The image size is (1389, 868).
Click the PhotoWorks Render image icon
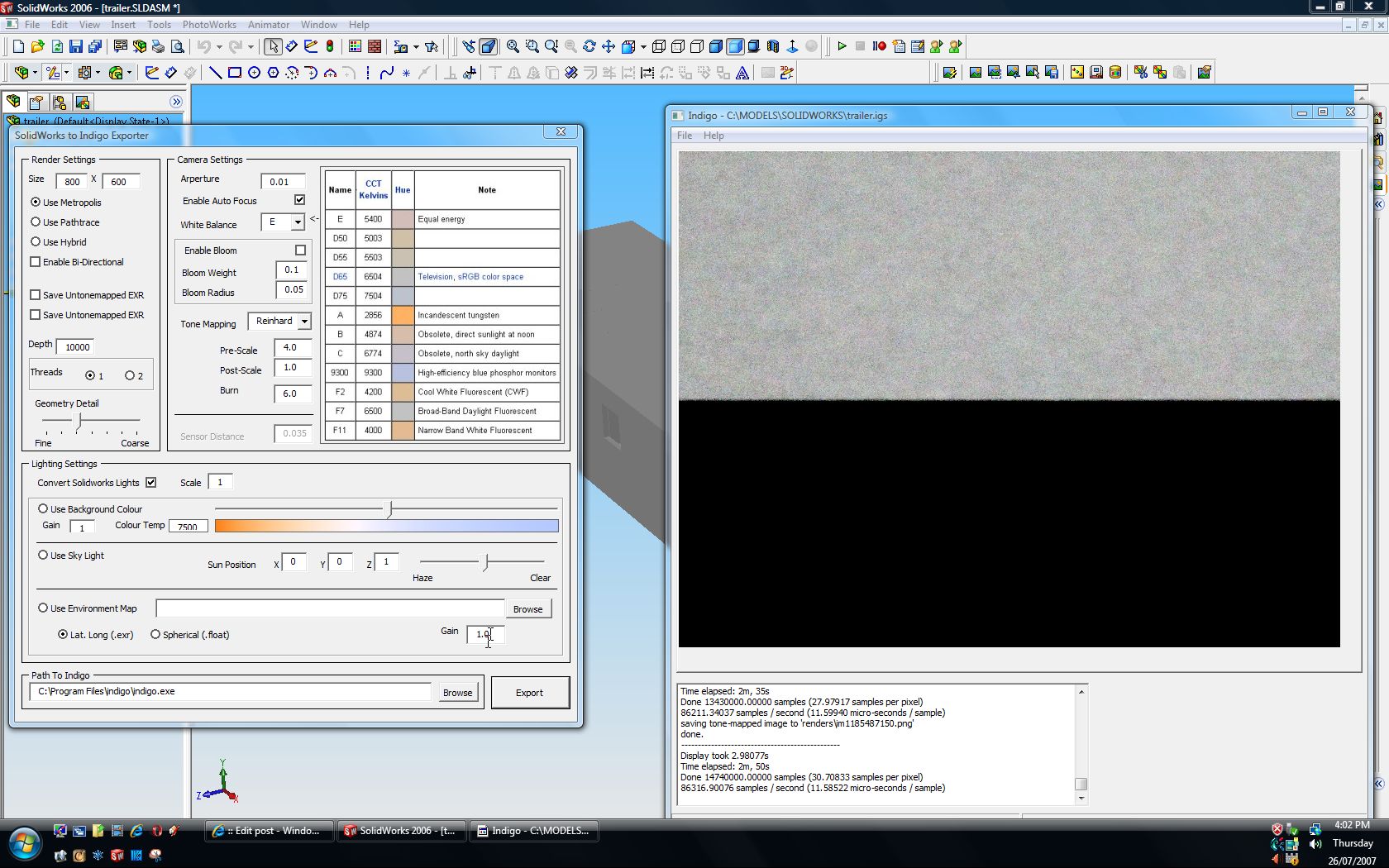[x=976, y=73]
